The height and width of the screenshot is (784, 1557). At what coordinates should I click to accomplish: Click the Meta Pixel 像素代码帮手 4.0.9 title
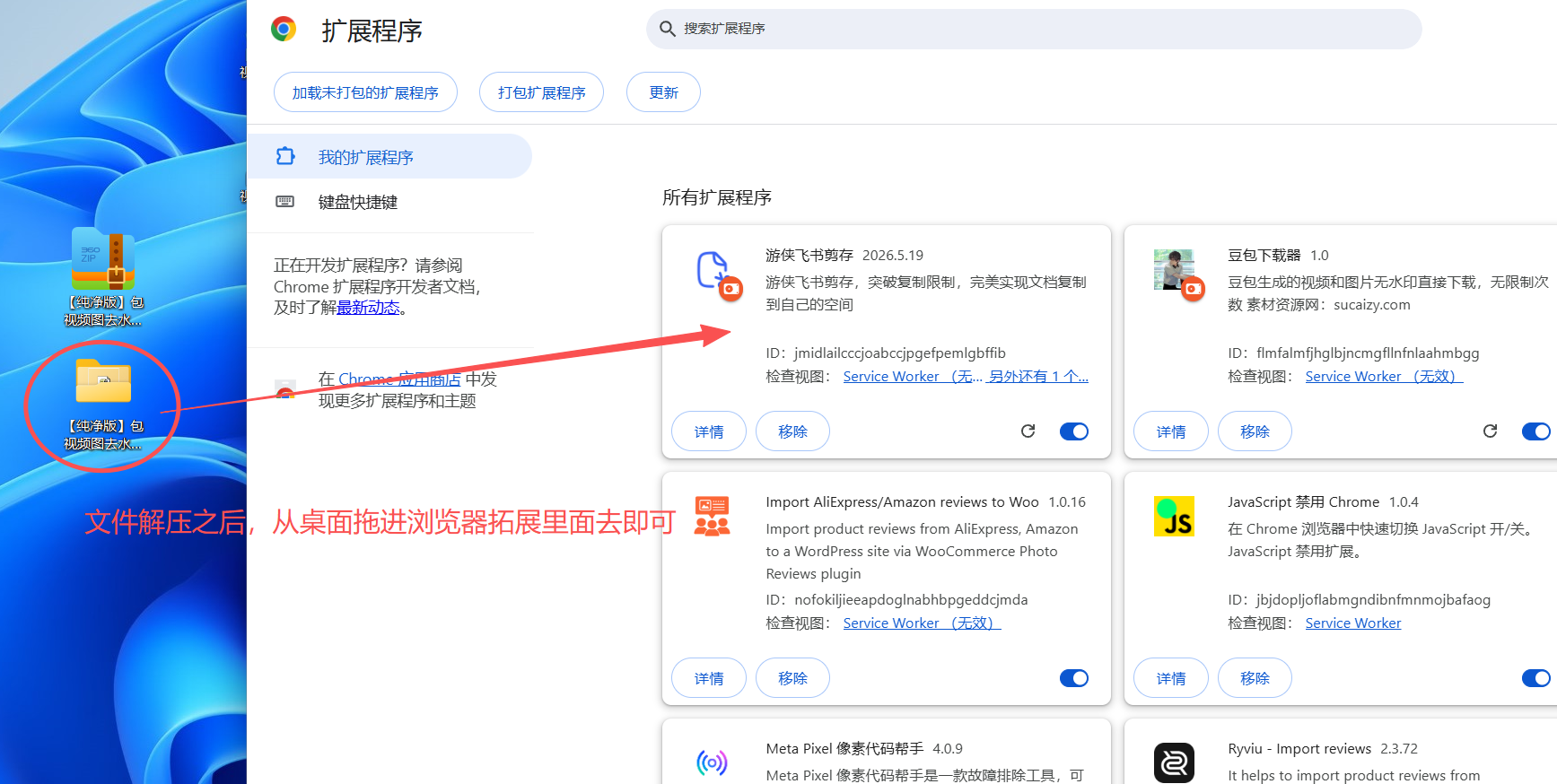tap(864, 749)
